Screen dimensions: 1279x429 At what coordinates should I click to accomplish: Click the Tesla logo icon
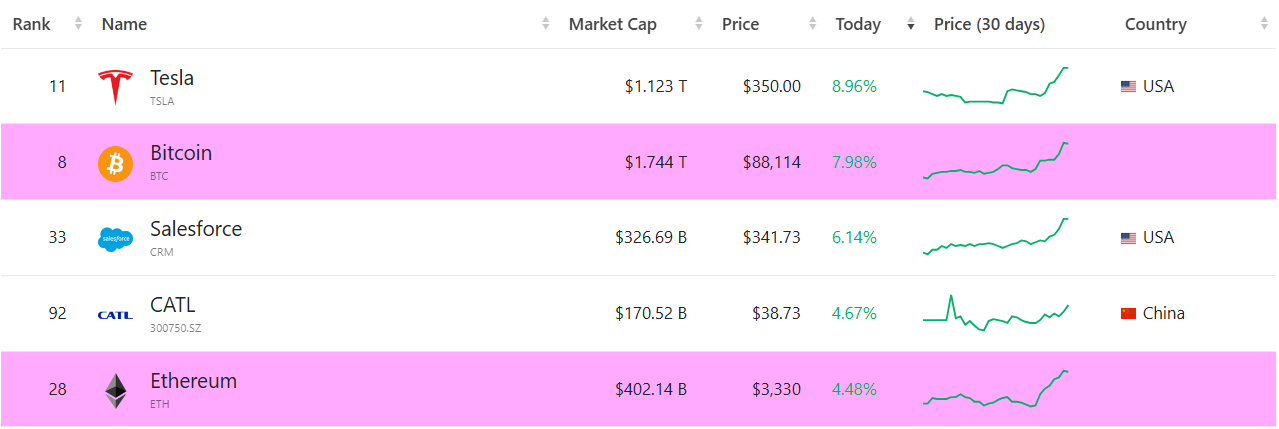[115, 87]
